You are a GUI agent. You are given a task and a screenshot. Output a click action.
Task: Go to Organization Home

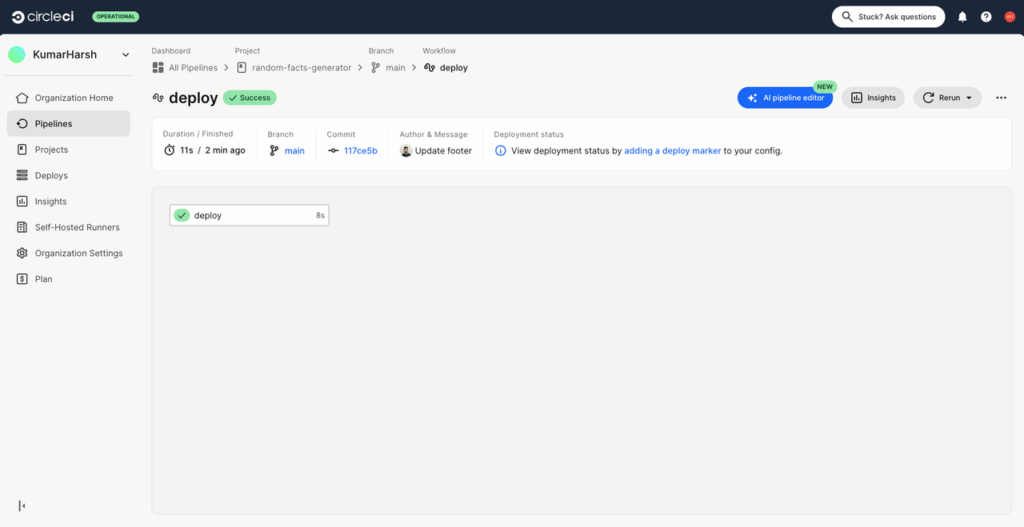click(x=69, y=98)
